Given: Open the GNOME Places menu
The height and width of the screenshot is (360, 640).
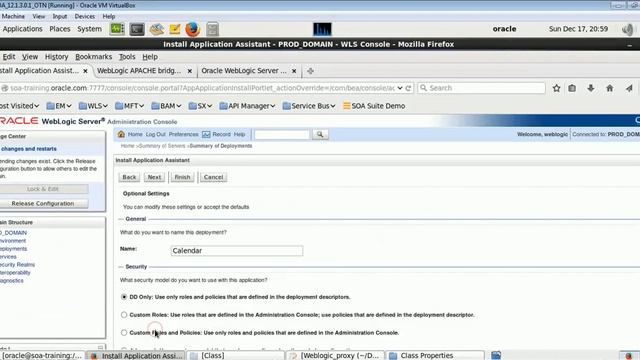Looking at the screenshot, I should [60, 29].
